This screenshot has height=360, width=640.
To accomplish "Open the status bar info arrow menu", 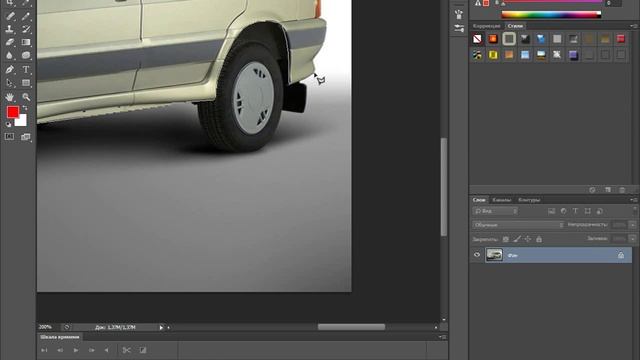I will pos(161,327).
